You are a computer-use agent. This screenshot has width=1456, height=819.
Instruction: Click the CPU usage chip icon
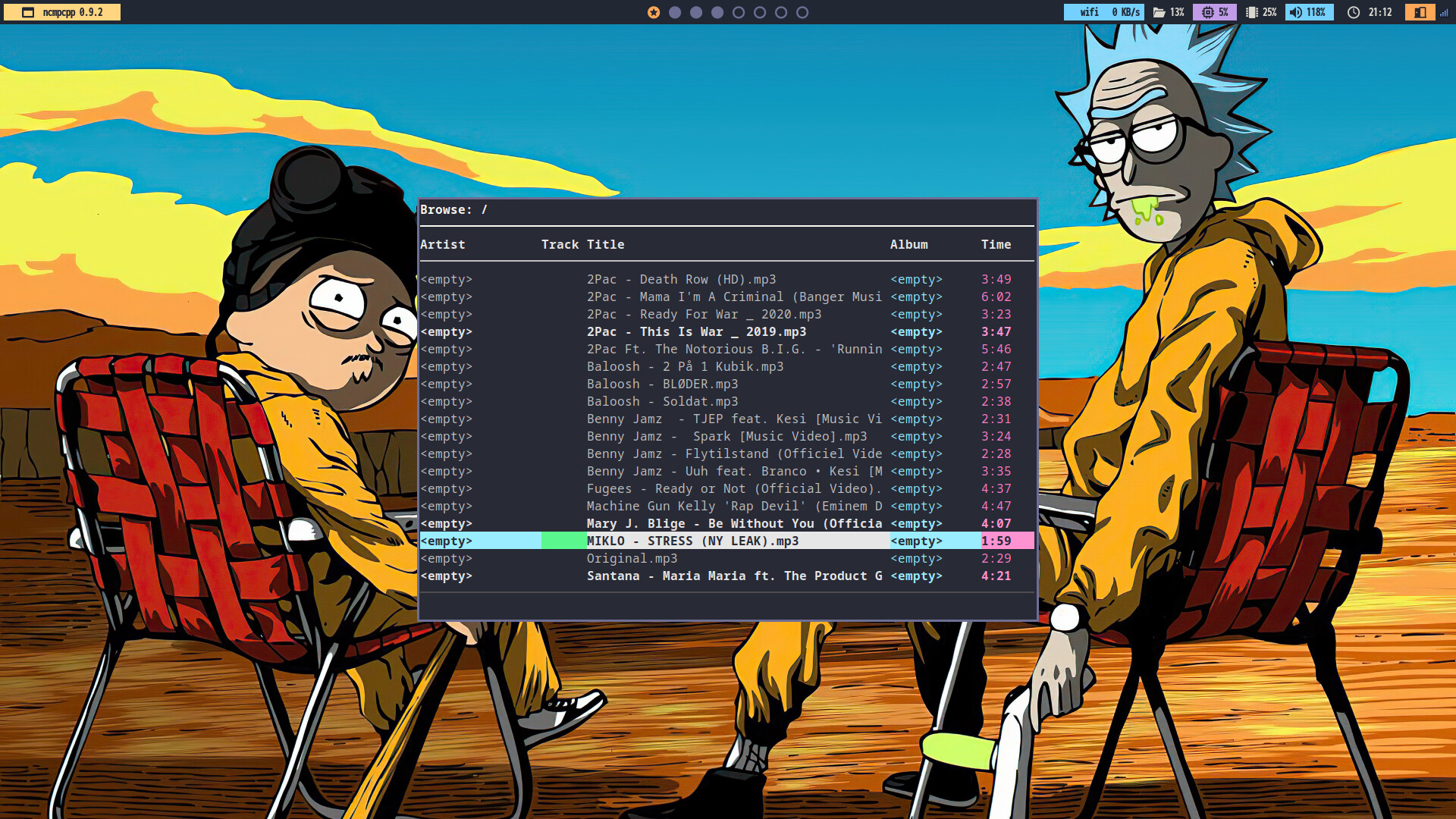click(1207, 12)
